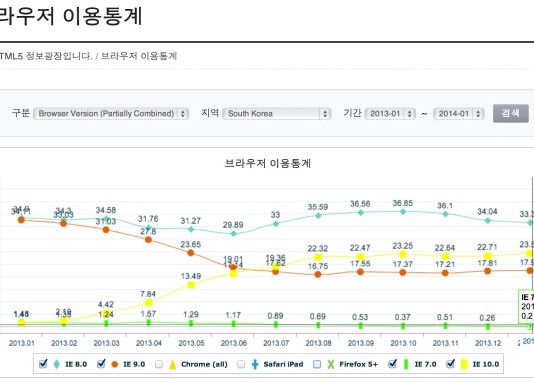The height and width of the screenshot is (383, 534).
Task: Open the South Korea region dropdown
Action: coord(277,113)
